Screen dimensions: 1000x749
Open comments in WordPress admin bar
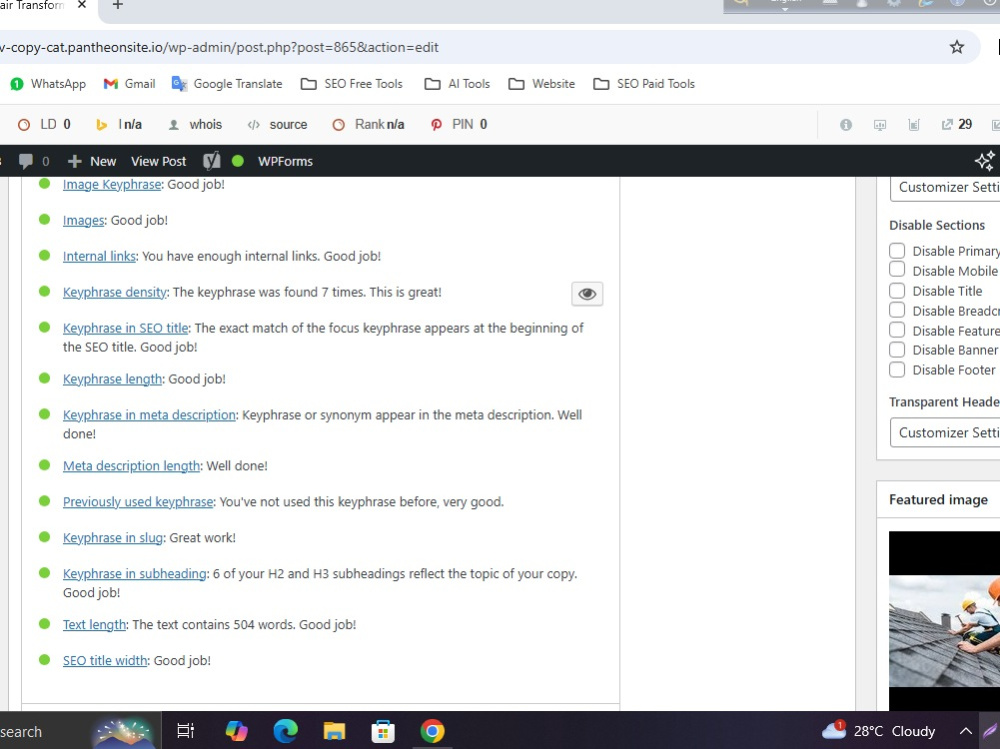tap(34, 161)
